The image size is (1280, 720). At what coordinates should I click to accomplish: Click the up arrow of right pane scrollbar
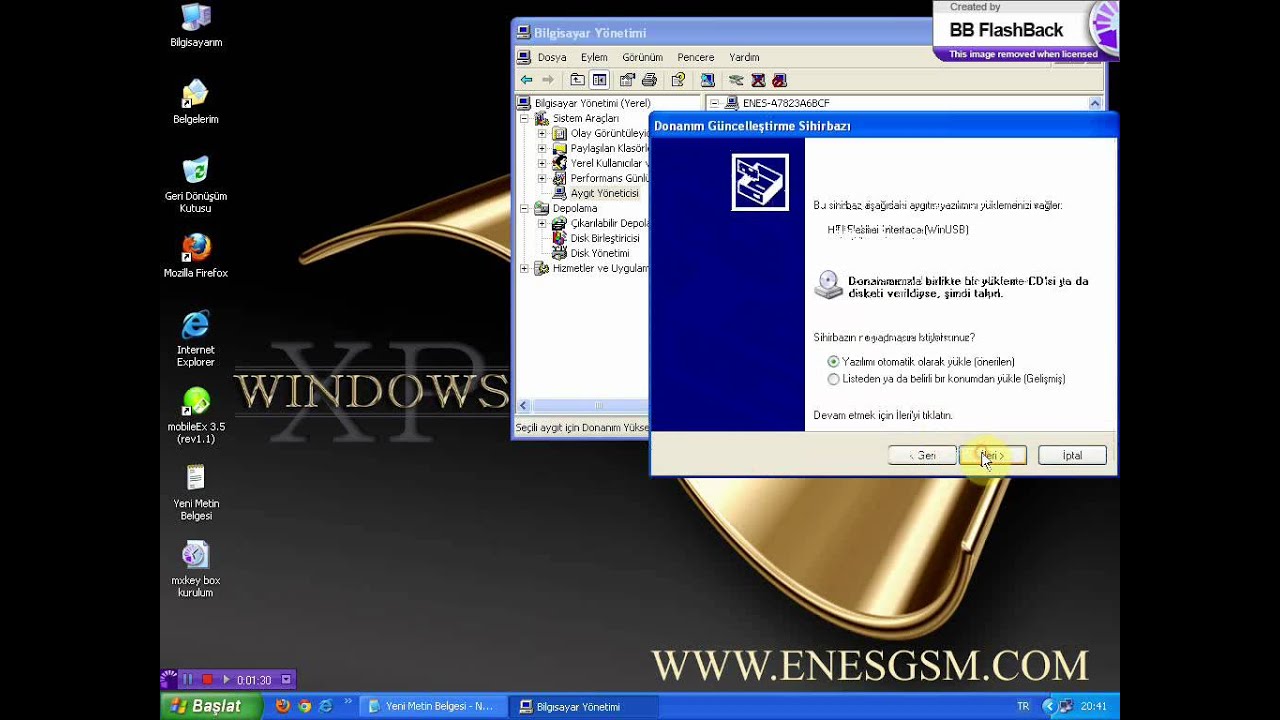pyautogui.click(x=1095, y=103)
